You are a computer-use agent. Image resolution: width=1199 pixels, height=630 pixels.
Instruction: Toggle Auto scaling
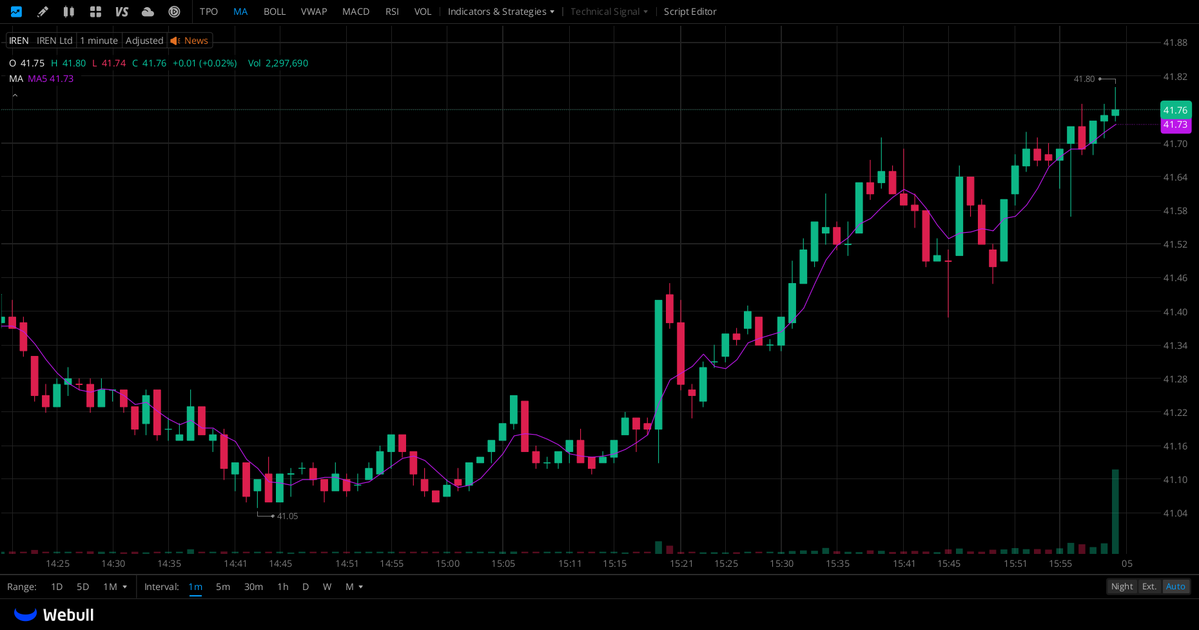(x=1175, y=586)
